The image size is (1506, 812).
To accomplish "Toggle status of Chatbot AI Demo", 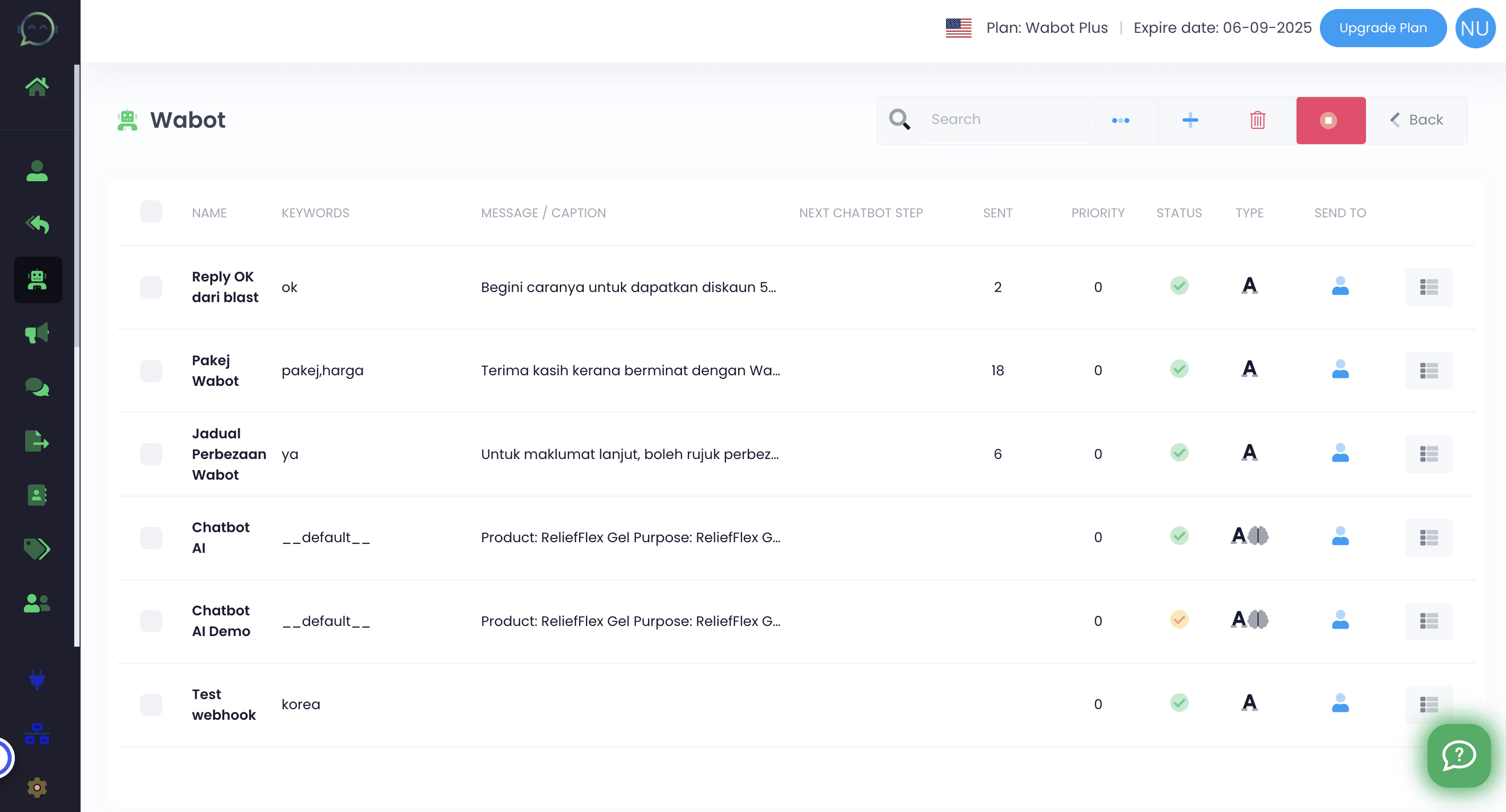I will click(1179, 619).
